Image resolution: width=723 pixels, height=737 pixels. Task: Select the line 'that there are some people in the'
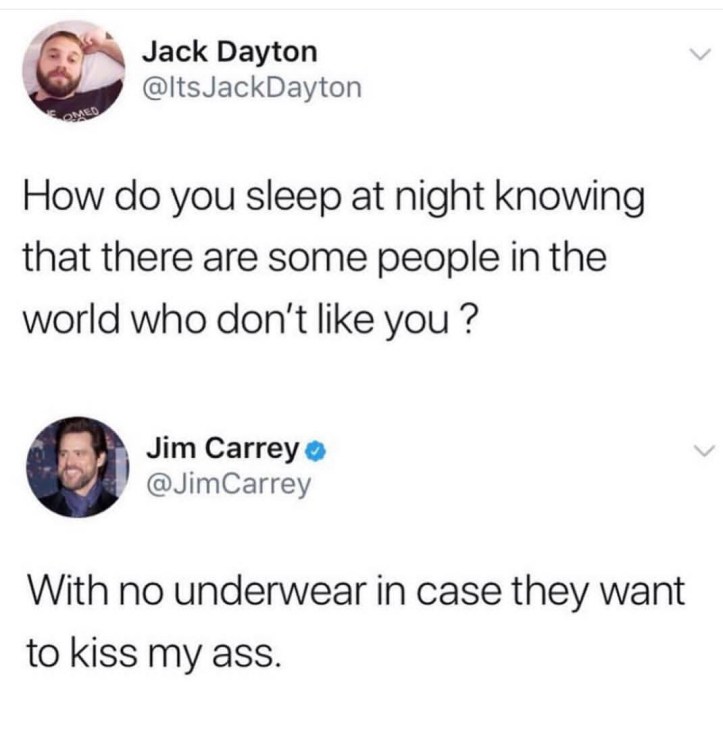pyautogui.click(x=314, y=258)
